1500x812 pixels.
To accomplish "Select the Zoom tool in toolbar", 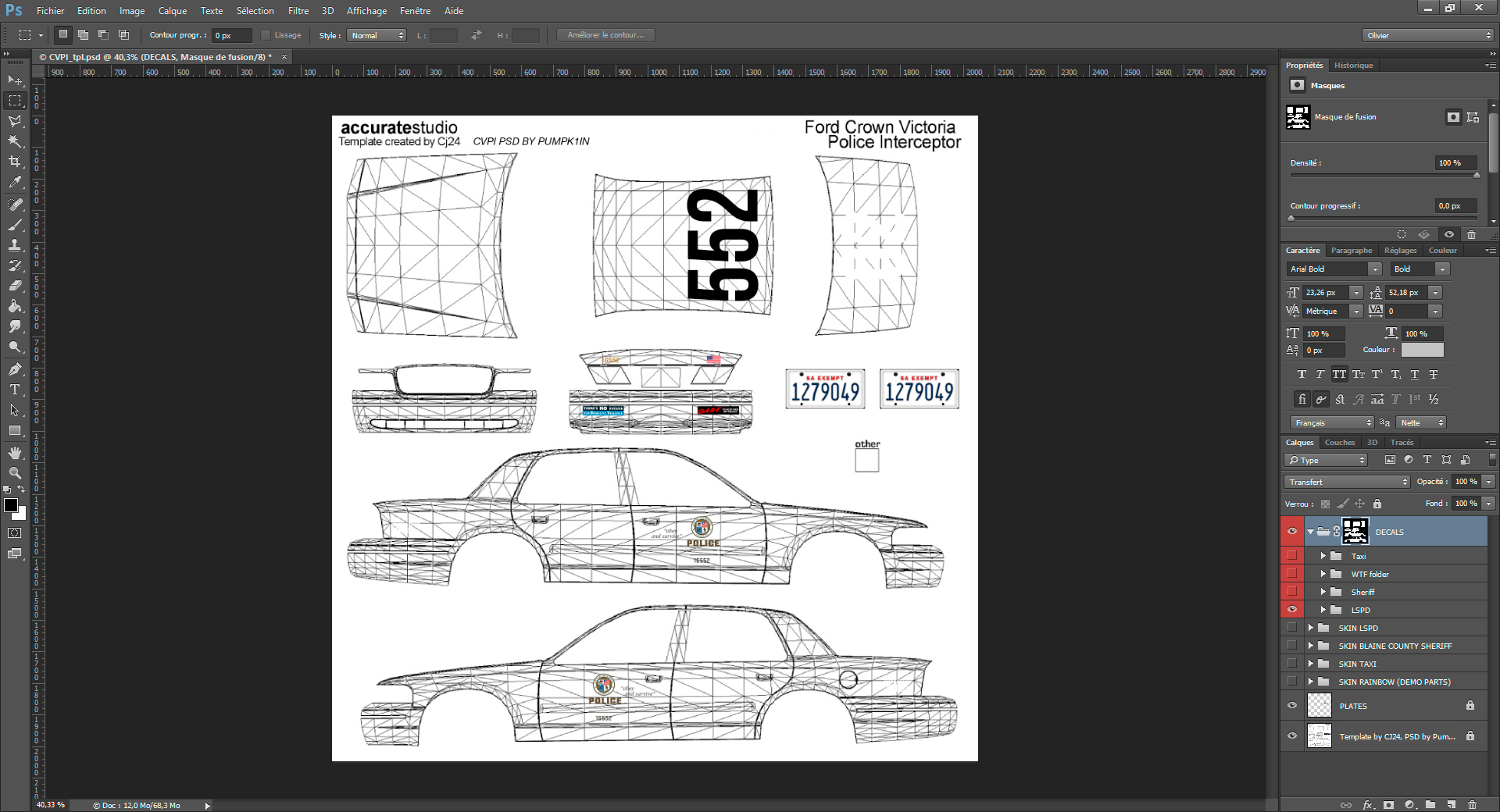I will [x=15, y=473].
